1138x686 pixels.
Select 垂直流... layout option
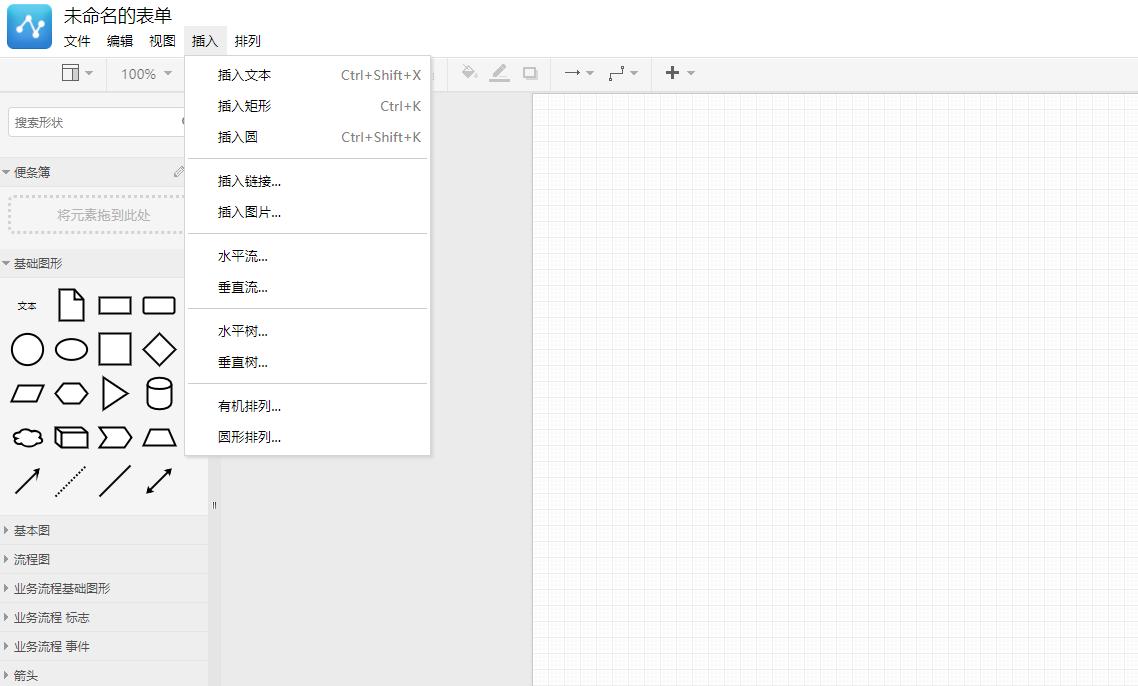pyautogui.click(x=308, y=287)
